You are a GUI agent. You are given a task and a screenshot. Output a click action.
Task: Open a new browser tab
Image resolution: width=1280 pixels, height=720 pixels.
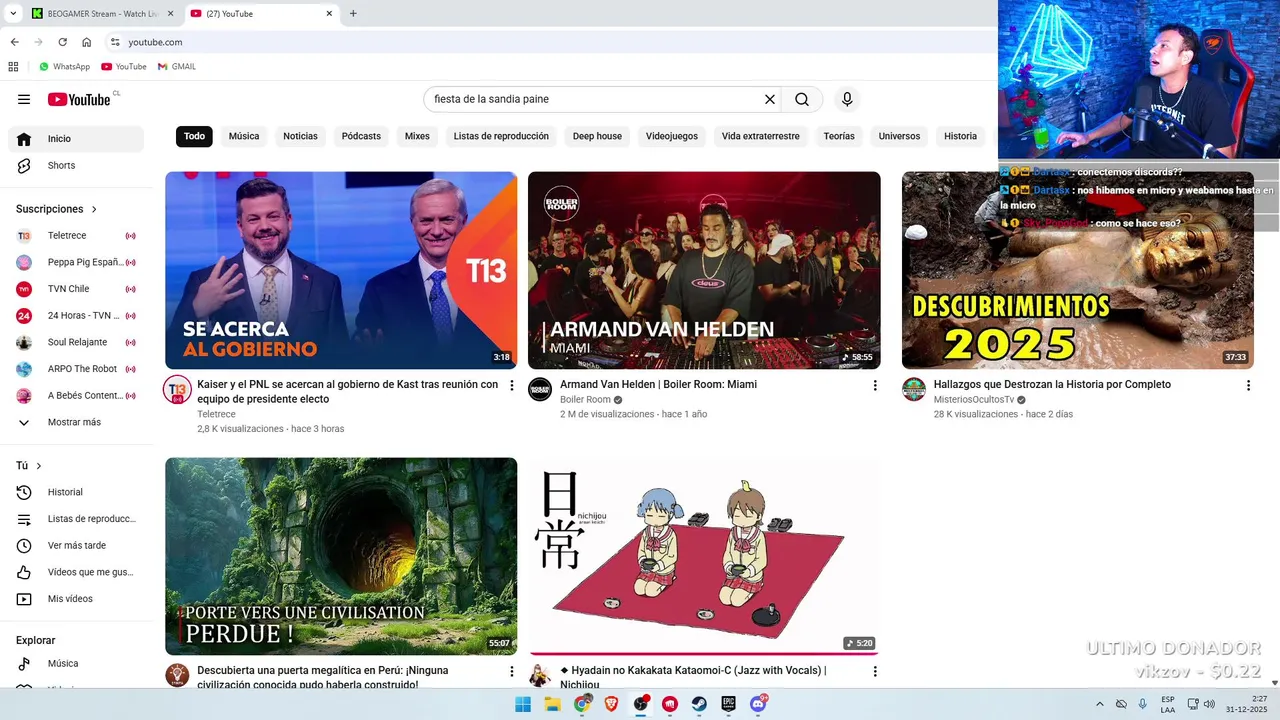353,14
